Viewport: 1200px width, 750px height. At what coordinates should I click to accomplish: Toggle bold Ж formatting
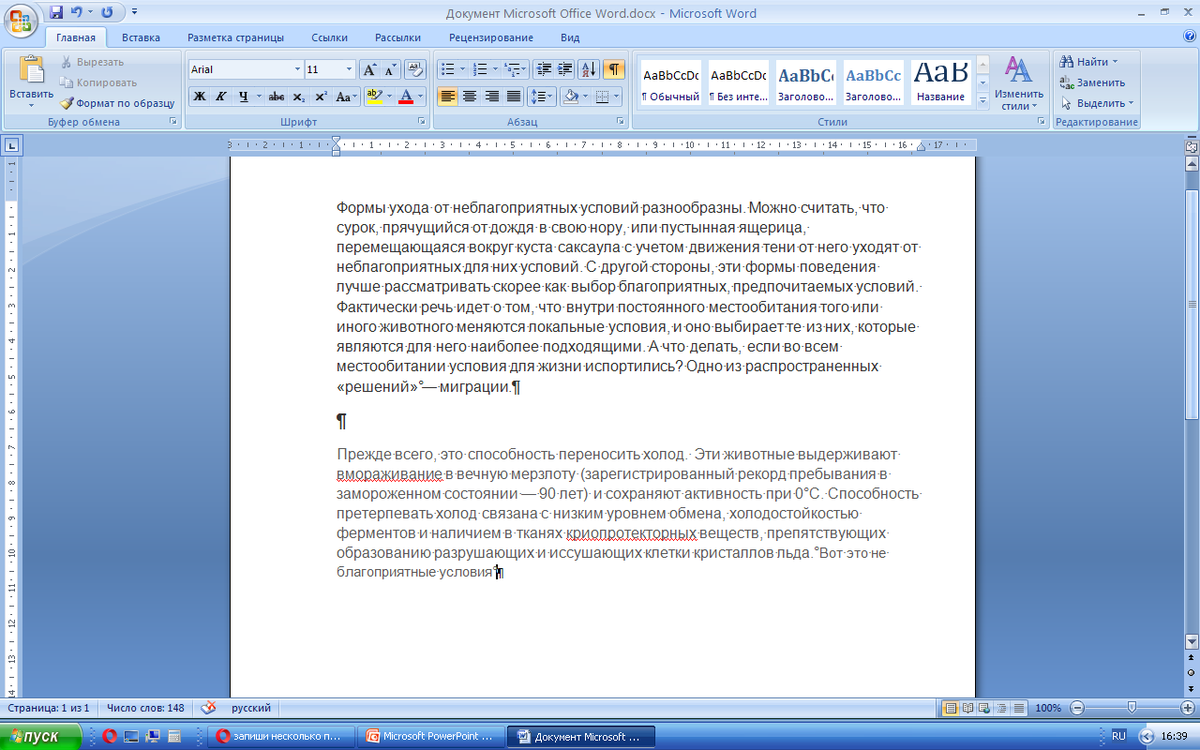[x=199, y=97]
